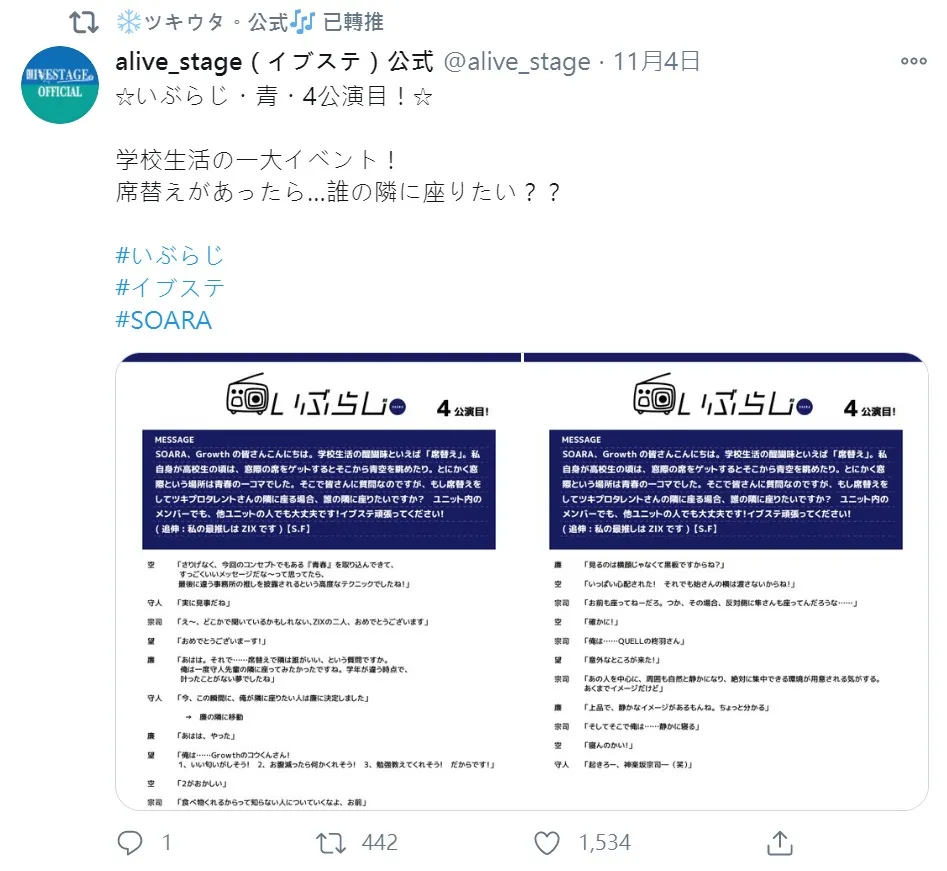The image size is (947, 871).
Task: Open the three-dot more options menu
Action: tap(913, 60)
